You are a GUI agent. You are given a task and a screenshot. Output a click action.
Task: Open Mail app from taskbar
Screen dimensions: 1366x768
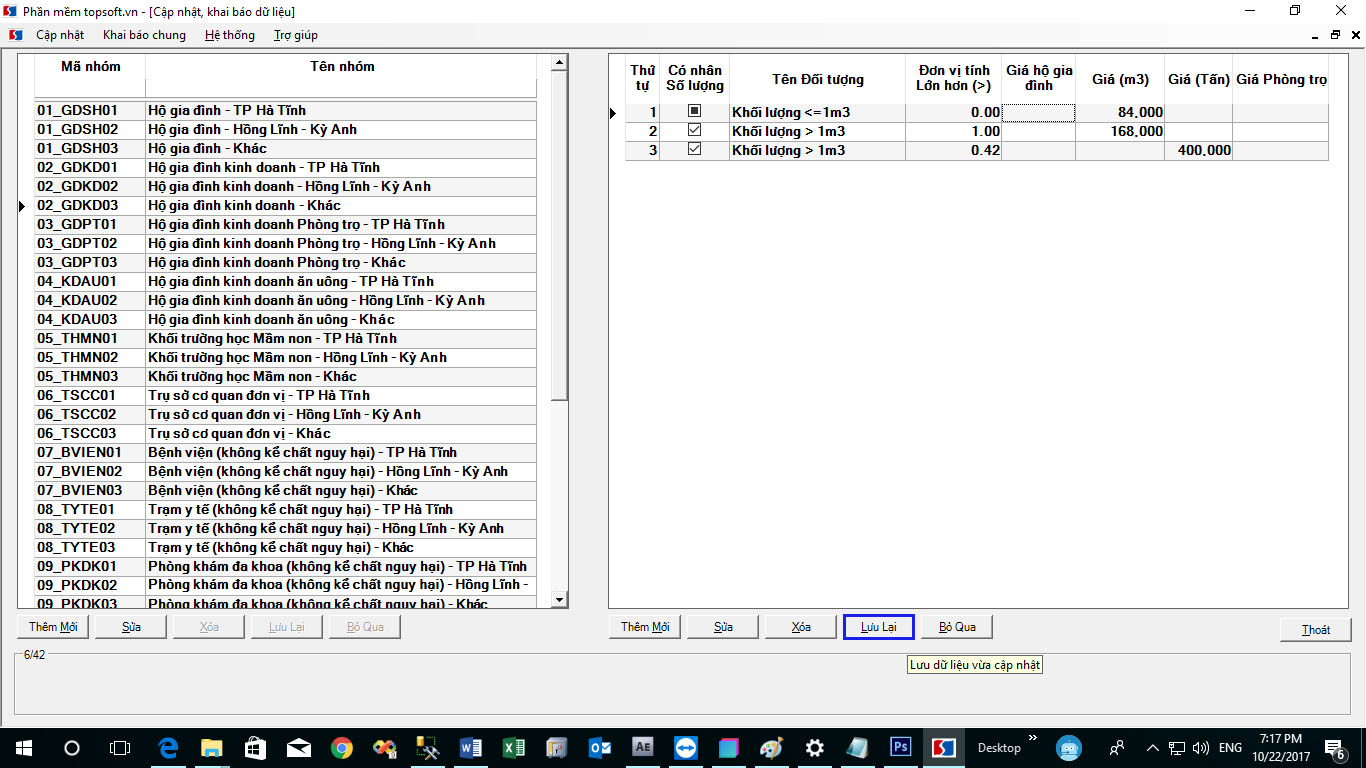click(298, 747)
